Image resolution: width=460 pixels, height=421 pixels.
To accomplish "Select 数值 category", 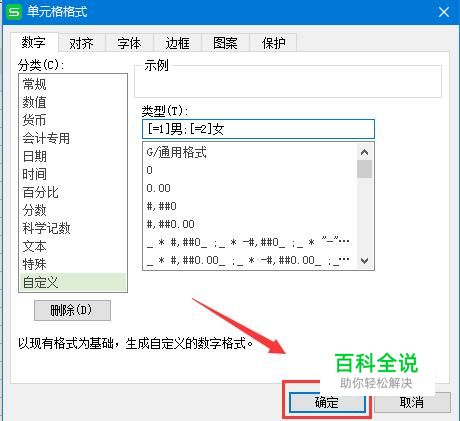I will click(x=73, y=102).
